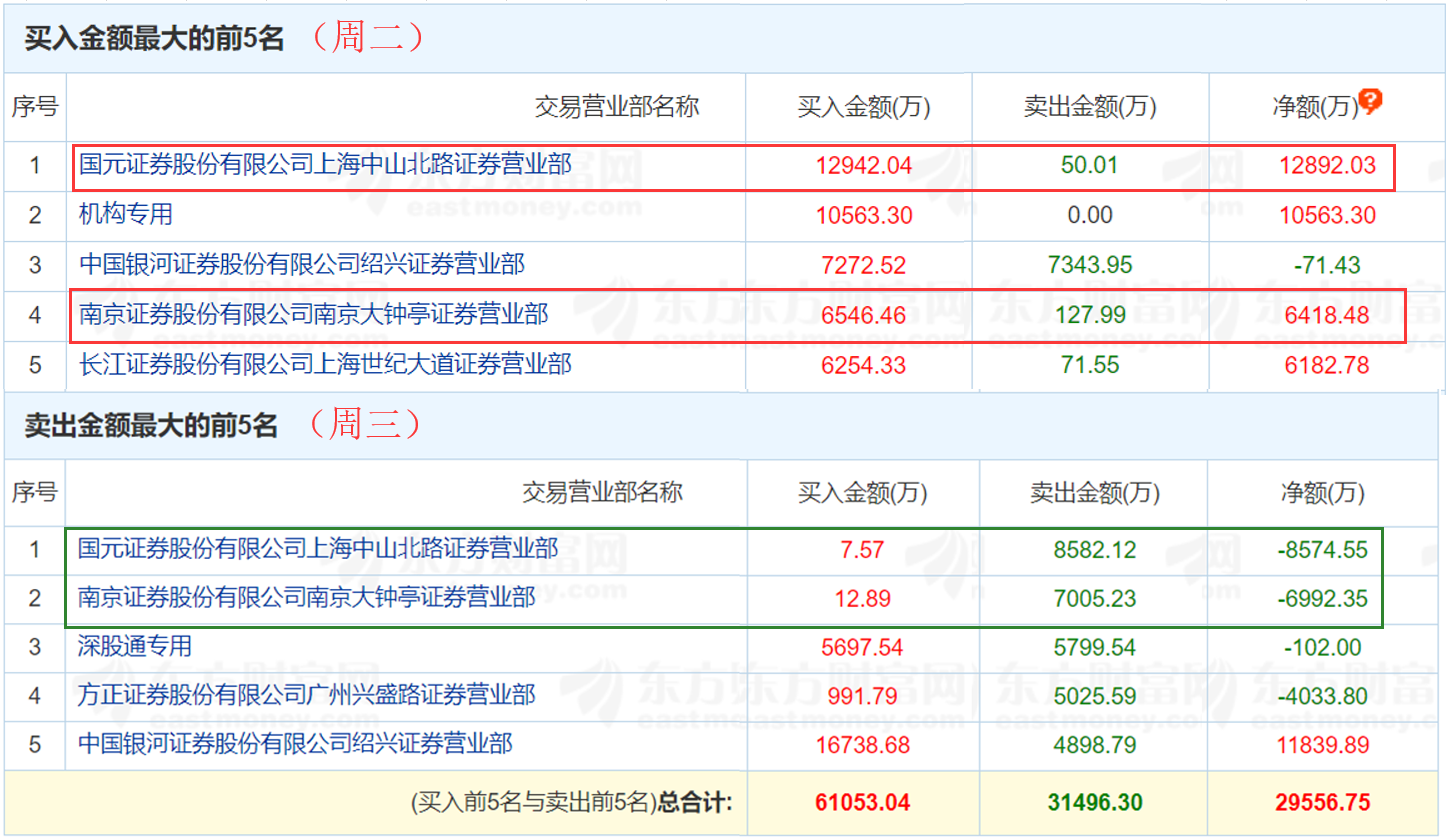Click 交易营业部名称 header in the 买入金额最大 table
Image resolution: width=1446 pixels, height=839 pixels.
tap(617, 107)
